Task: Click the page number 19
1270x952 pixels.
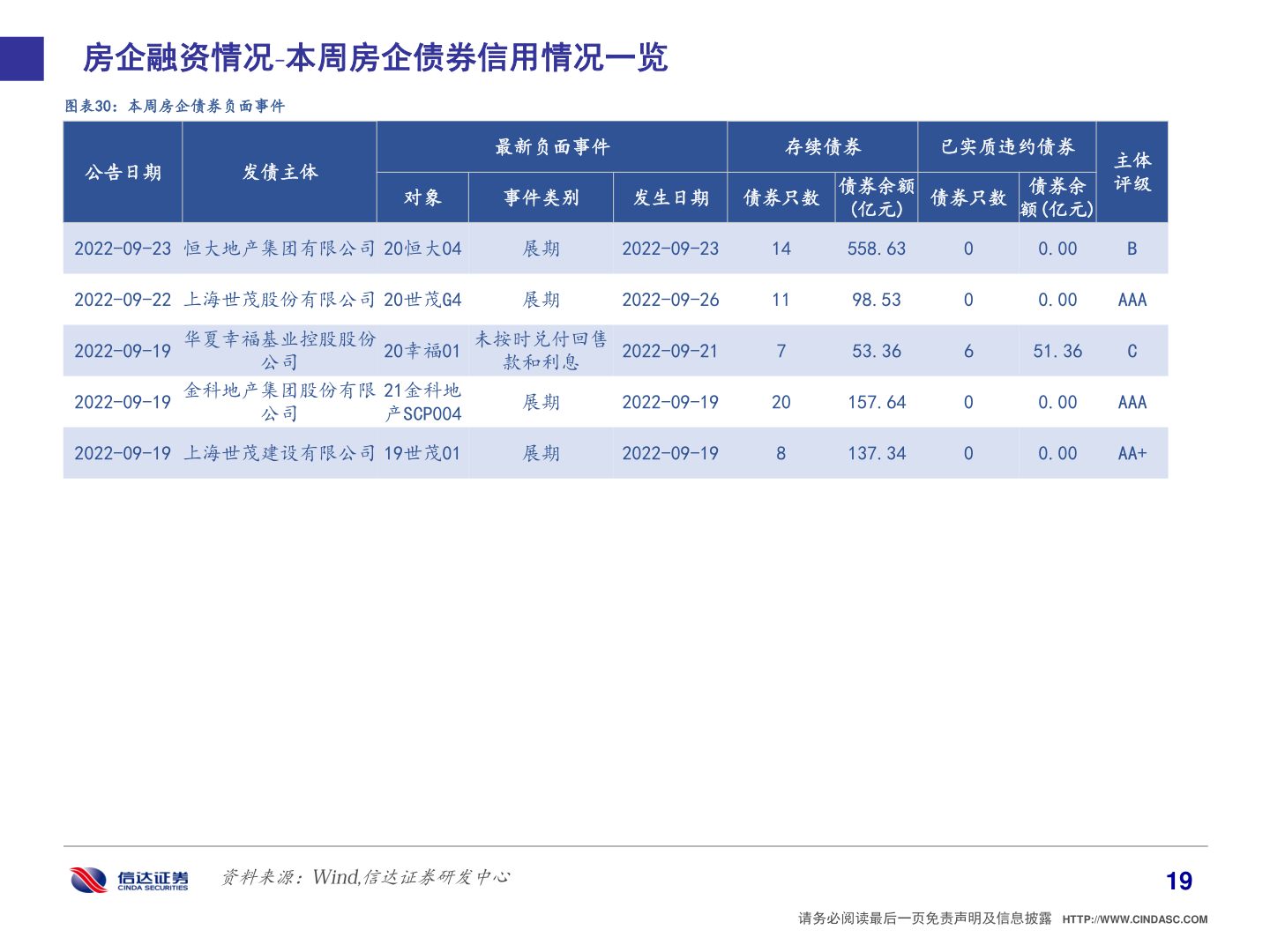Action: (x=1179, y=879)
